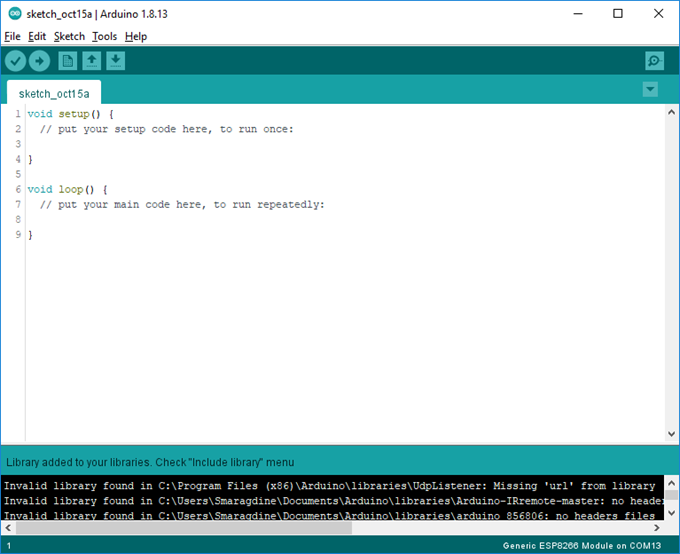Click the 'put your main code here' comment

[182, 205]
